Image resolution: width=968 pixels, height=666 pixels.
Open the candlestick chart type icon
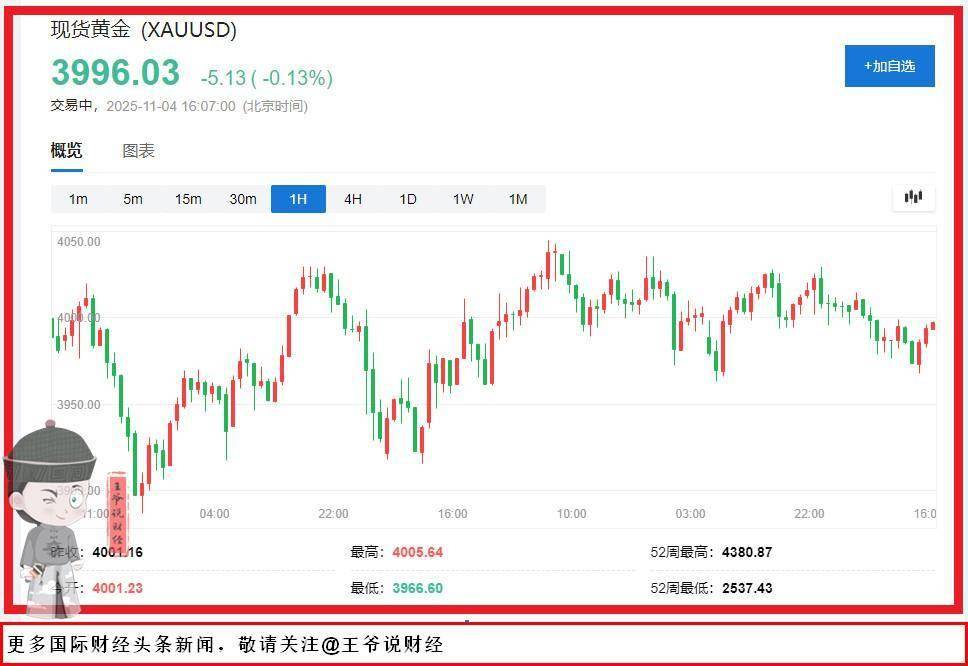click(913, 198)
